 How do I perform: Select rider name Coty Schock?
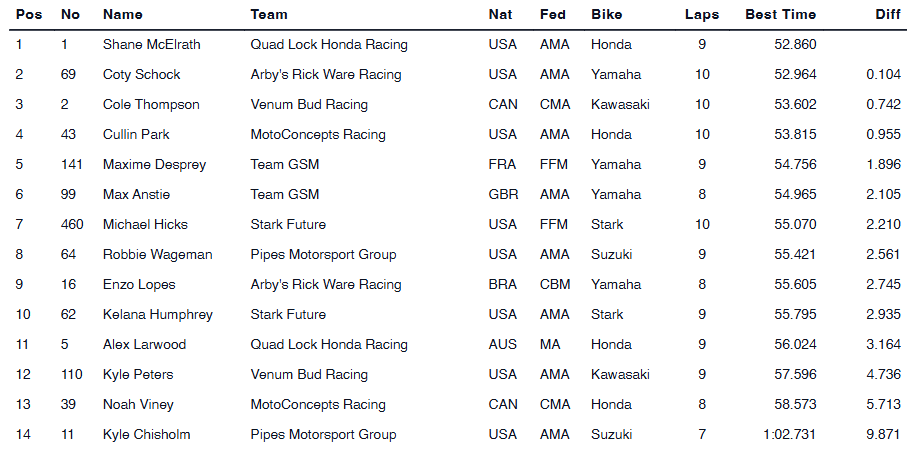pos(141,75)
